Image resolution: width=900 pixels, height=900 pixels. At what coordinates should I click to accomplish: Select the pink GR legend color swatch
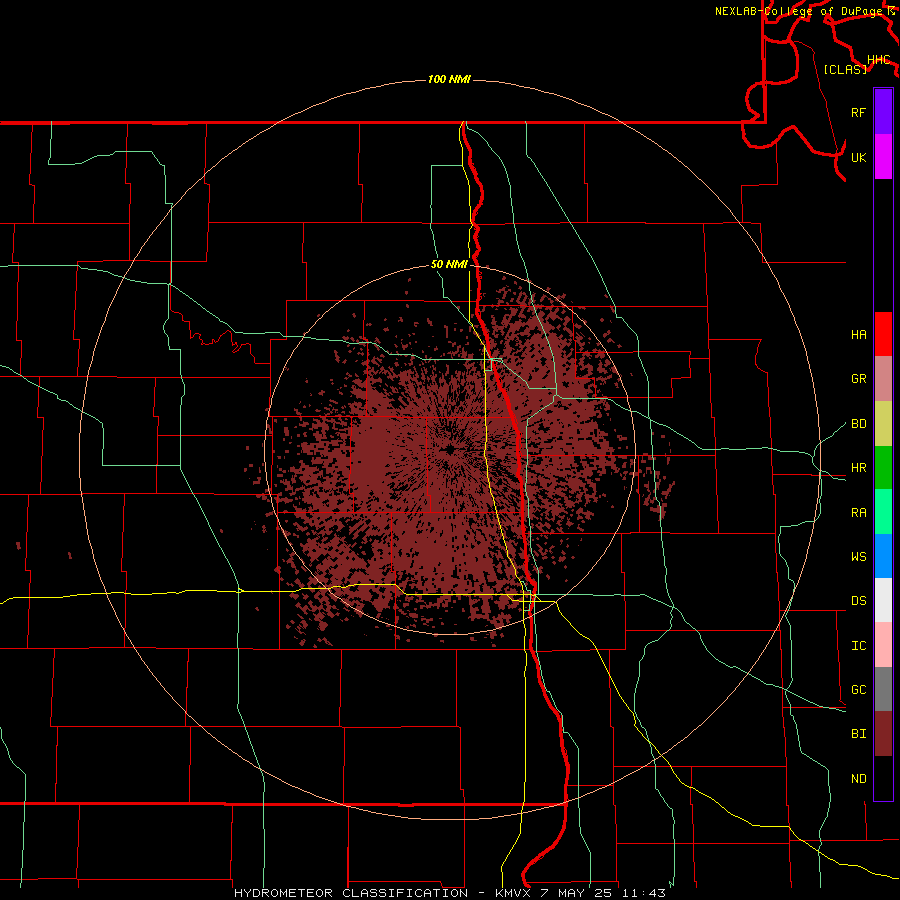[x=883, y=379]
